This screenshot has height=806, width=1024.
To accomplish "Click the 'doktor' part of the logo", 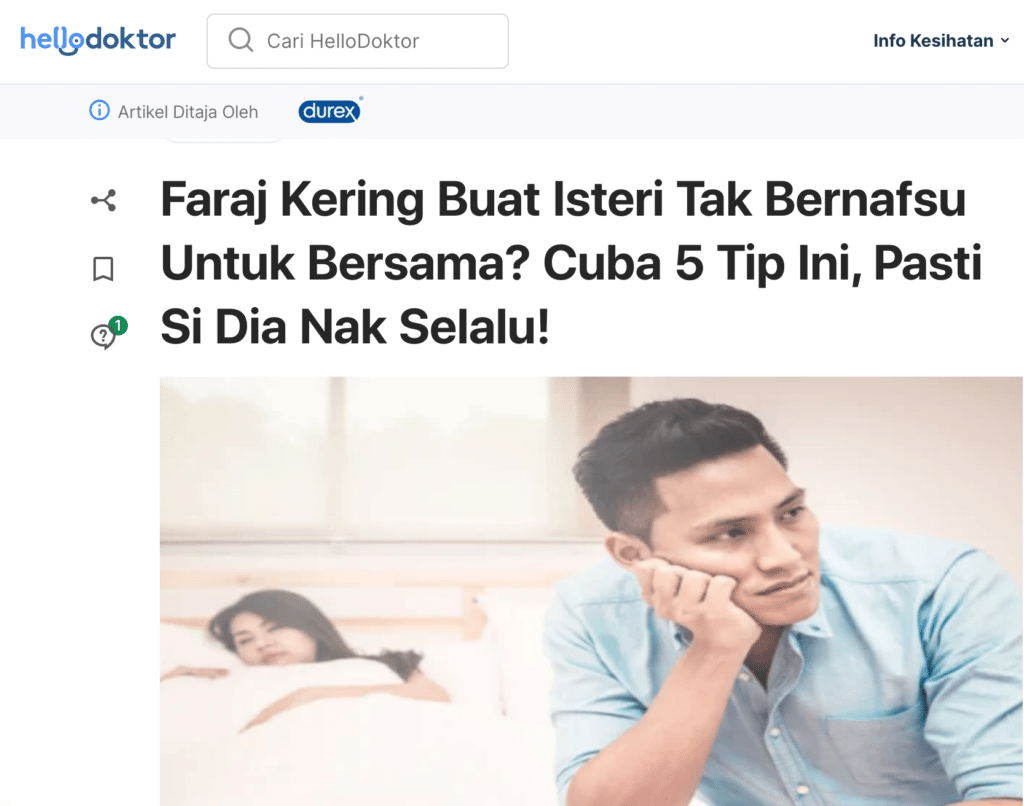I will 131,39.
